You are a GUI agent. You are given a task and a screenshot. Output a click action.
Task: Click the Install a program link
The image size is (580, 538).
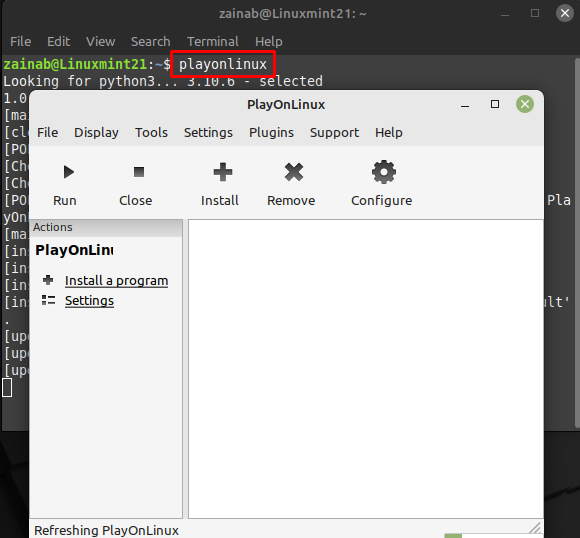point(117,281)
